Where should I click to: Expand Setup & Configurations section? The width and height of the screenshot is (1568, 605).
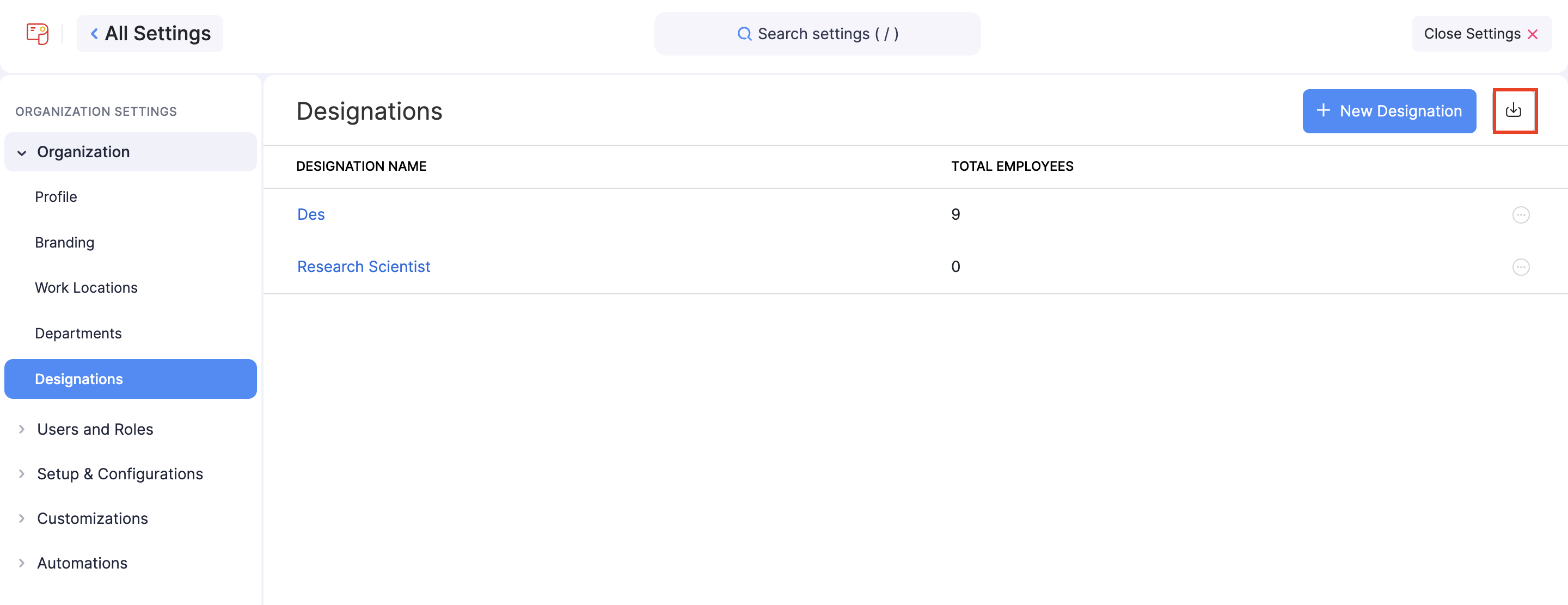tap(22, 474)
